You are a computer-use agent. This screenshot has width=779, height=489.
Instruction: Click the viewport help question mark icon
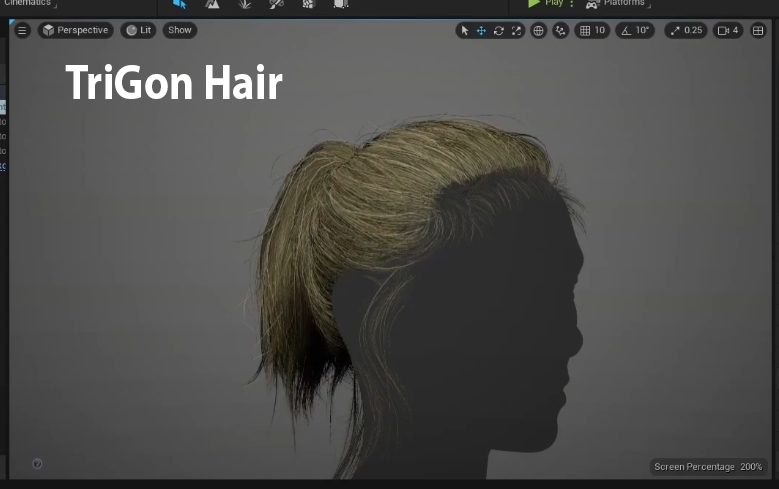(x=37, y=464)
